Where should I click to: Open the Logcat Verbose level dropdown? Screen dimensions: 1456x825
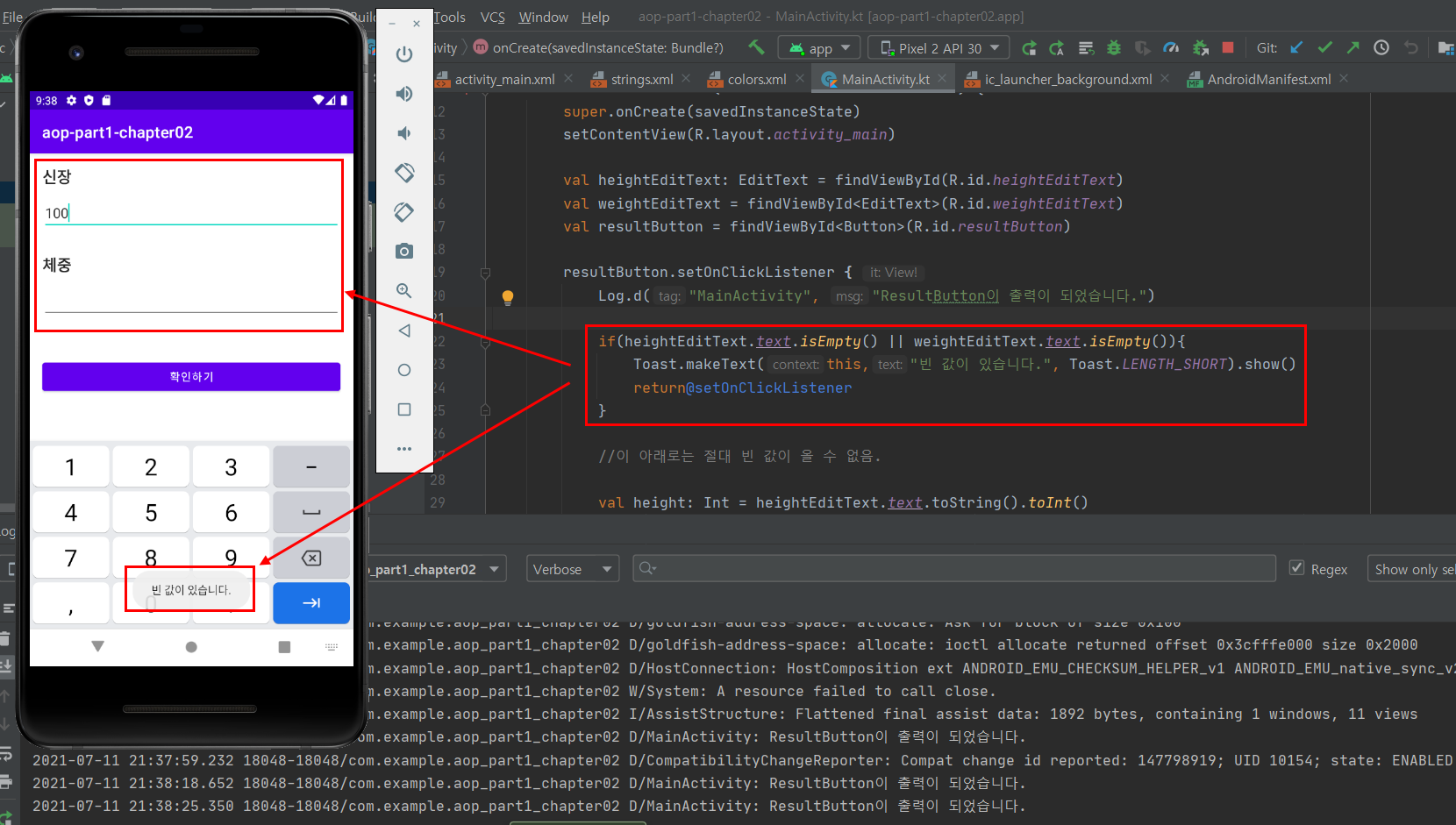[x=573, y=569]
